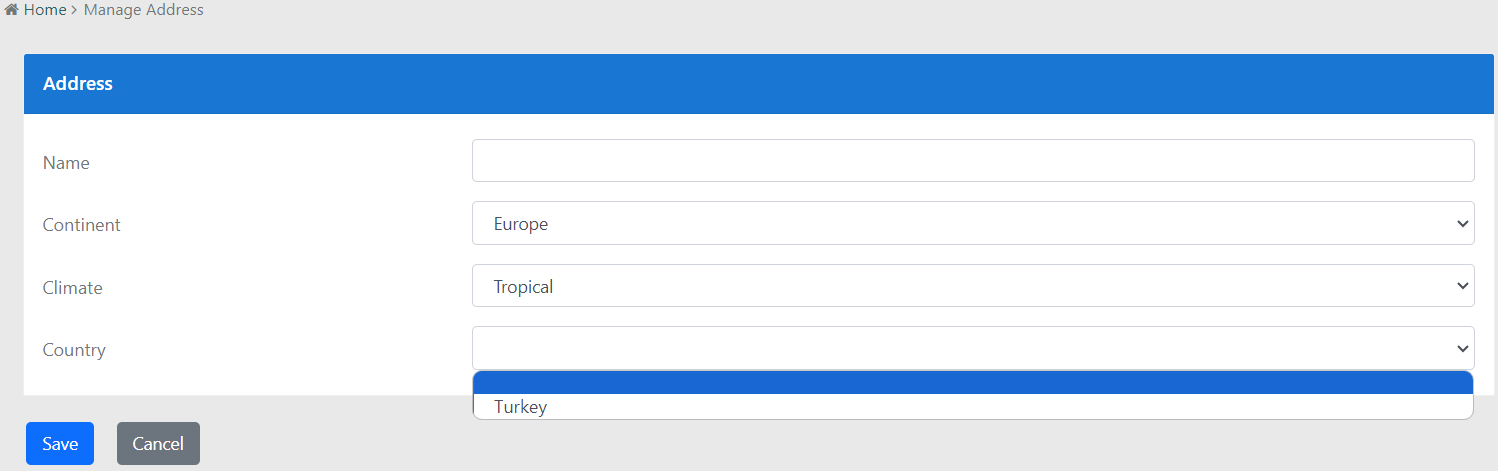Image resolution: width=1498 pixels, height=471 pixels.
Task: Click the Manage Address breadcrumb text
Action: coord(143,10)
